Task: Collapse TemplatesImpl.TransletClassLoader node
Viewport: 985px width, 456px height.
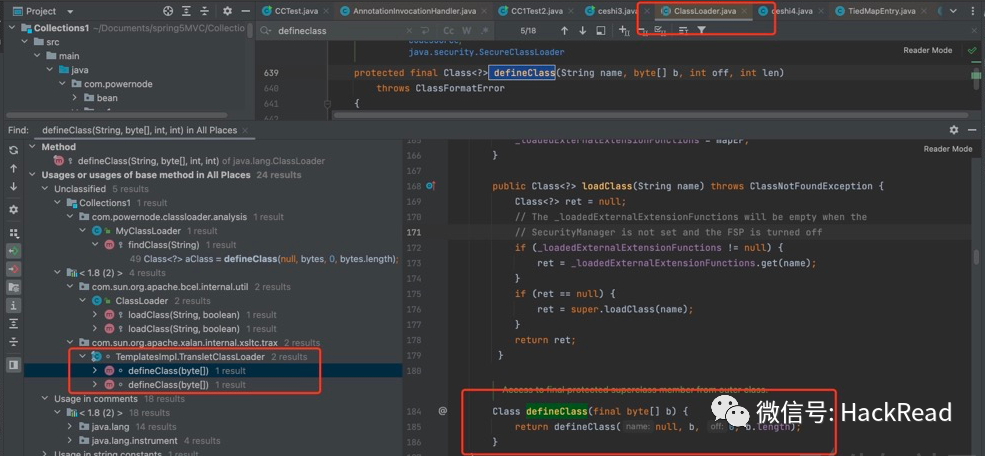Action: tap(83, 357)
